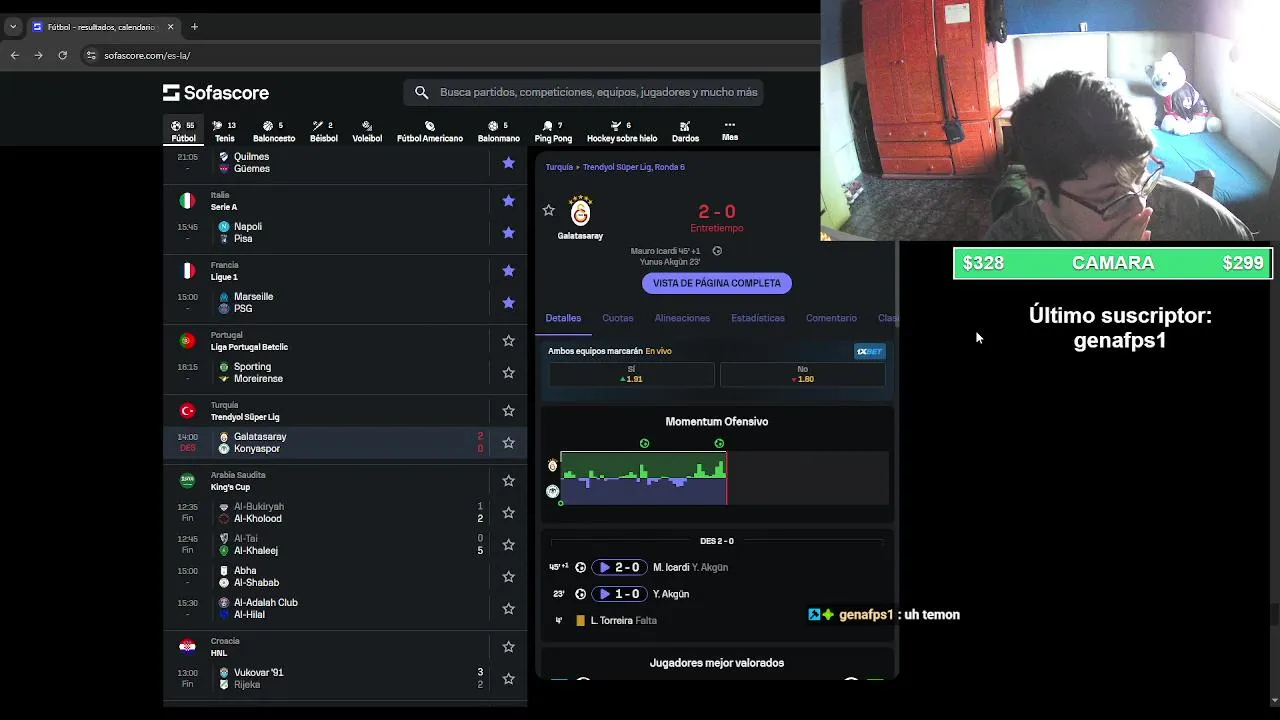Reload the page with refresh icon
The height and width of the screenshot is (720, 1280).
(x=62, y=55)
